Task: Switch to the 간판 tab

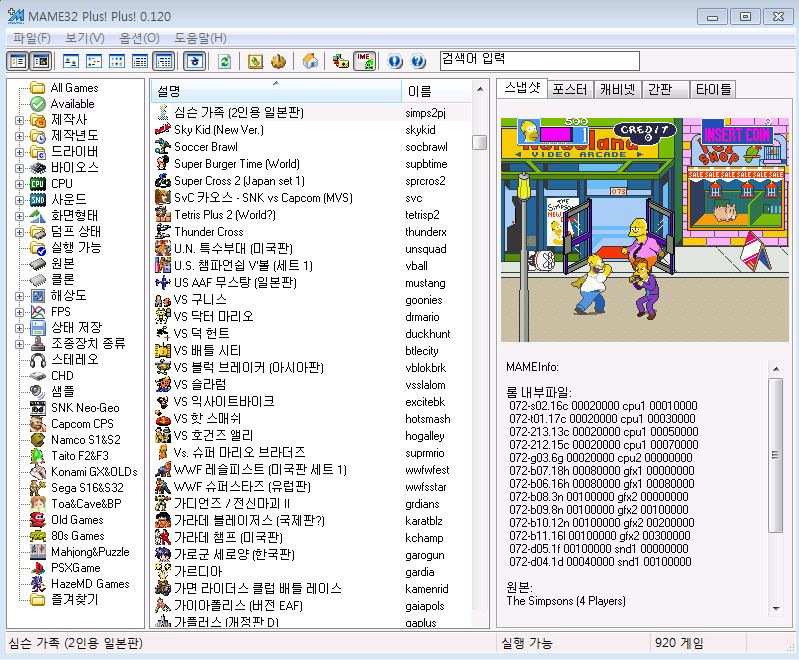Action: pyautogui.click(x=665, y=90)
